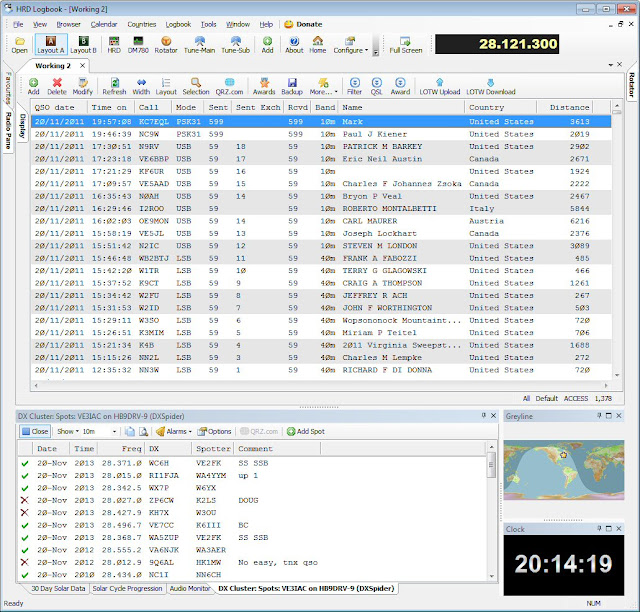Click the DX Cluster vertical scrollbar thumb
Image resolution: width=640 pixels, height=612 pixels.
point(491,465)
